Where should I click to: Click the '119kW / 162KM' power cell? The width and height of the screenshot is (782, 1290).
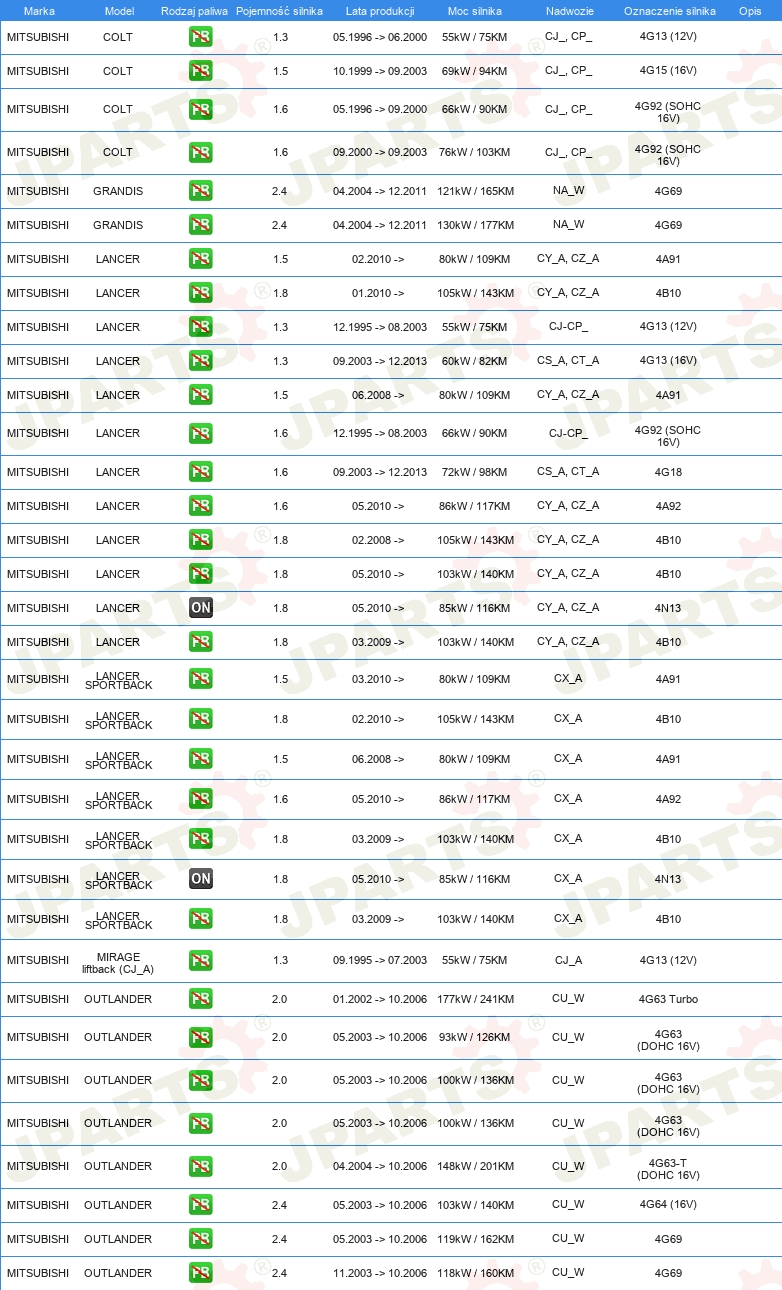pyautogui.click(x=476, y=1239)
